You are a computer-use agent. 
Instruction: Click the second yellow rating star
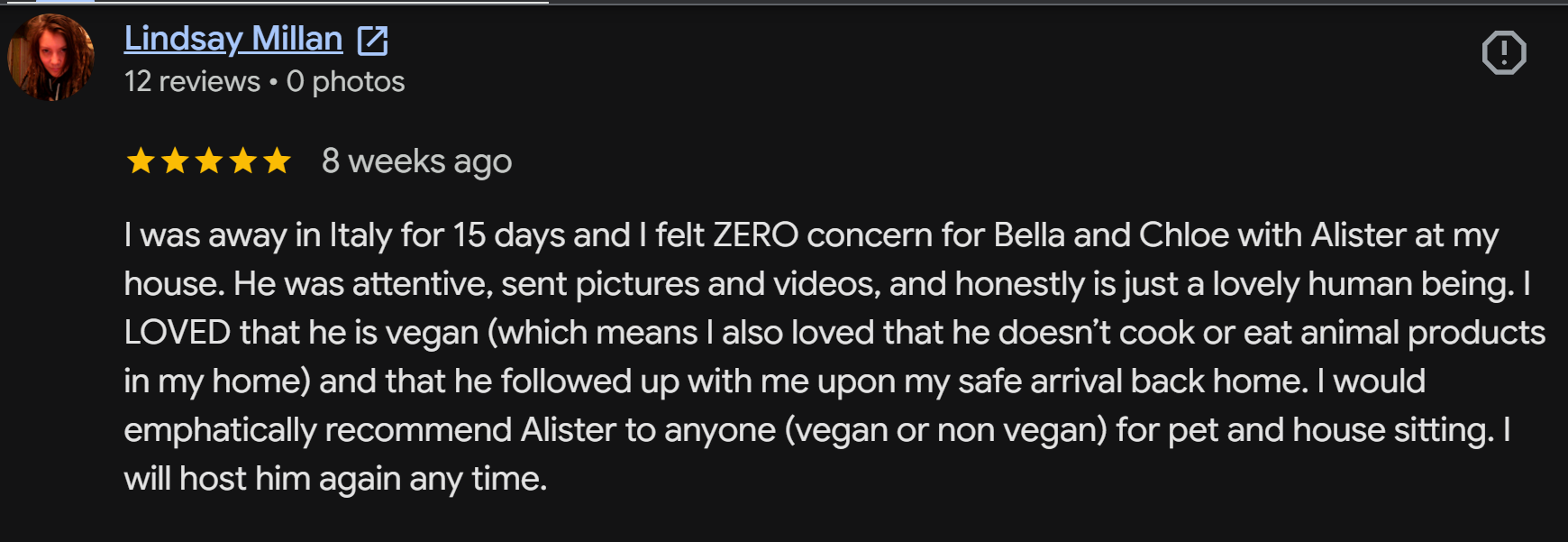(x=175, y=161)
